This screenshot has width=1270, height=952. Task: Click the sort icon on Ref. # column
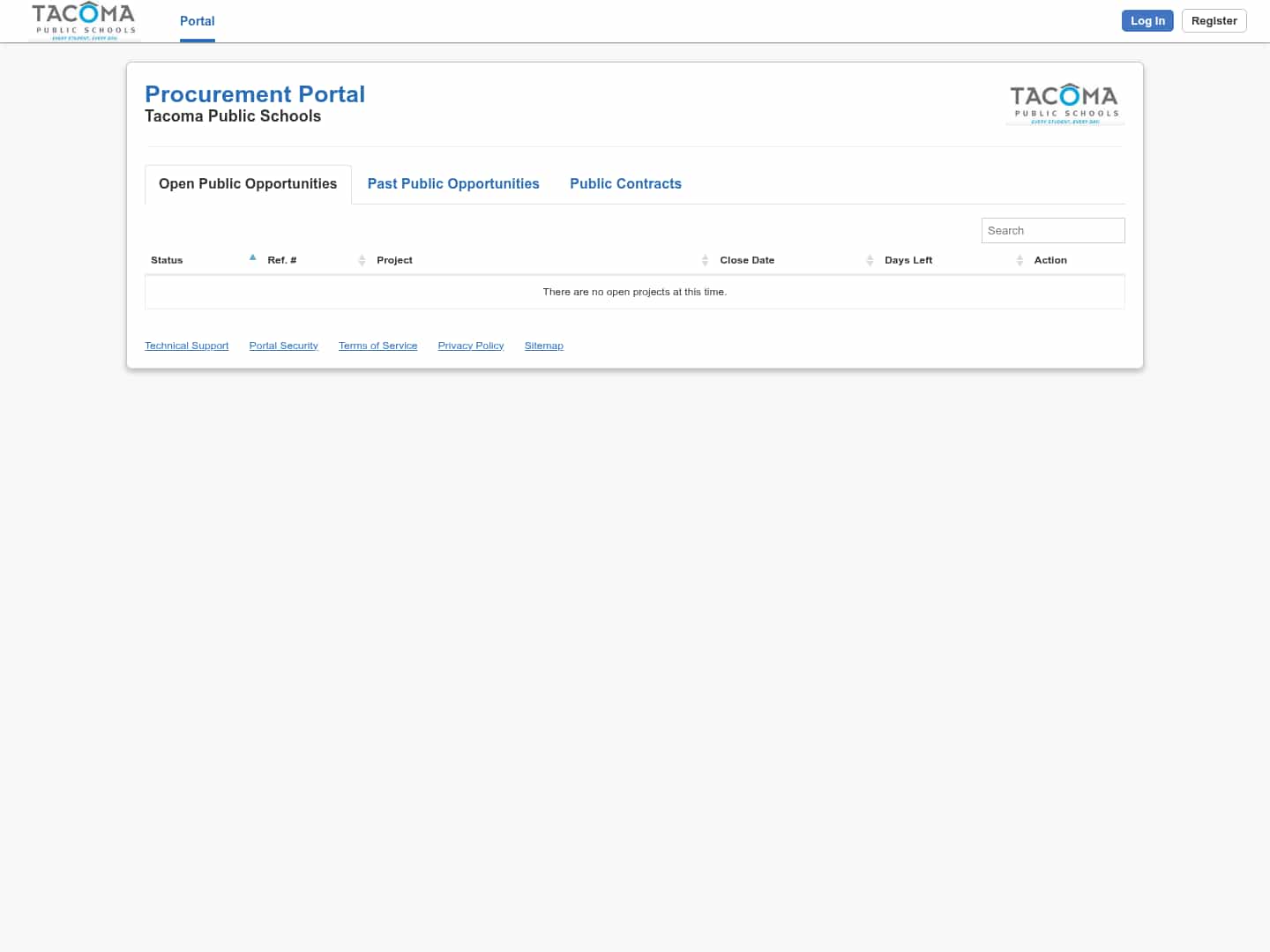coord(362,260)
